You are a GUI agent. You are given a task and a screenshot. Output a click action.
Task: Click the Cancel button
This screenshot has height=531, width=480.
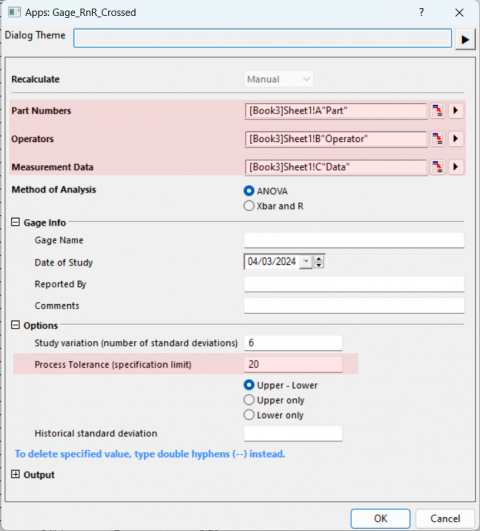click(x=445, y=518)
